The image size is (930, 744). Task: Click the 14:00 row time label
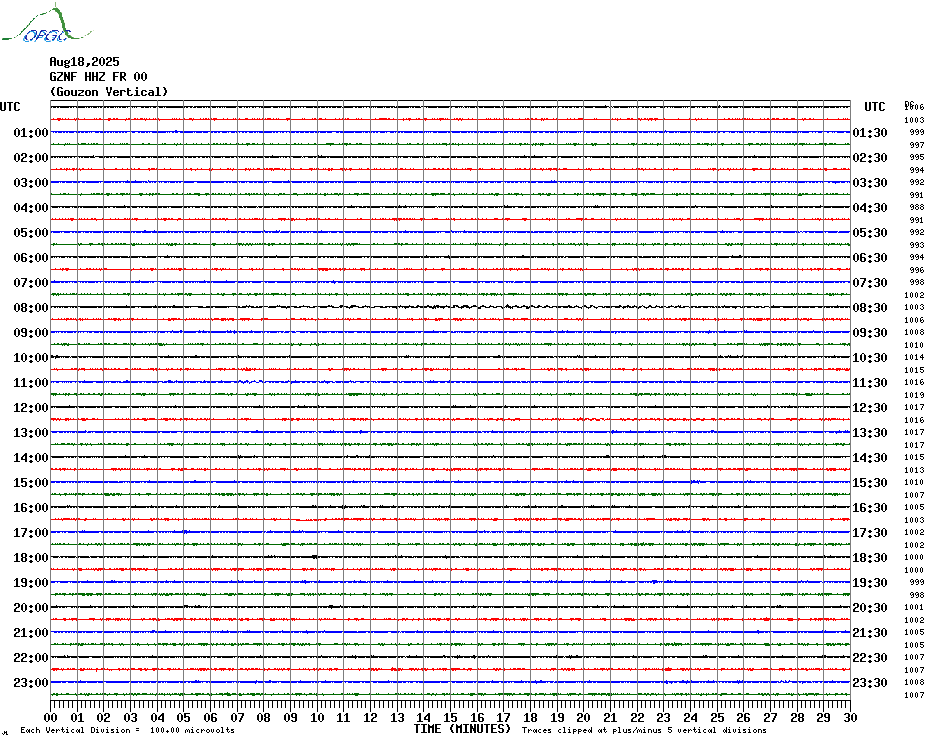31,457
